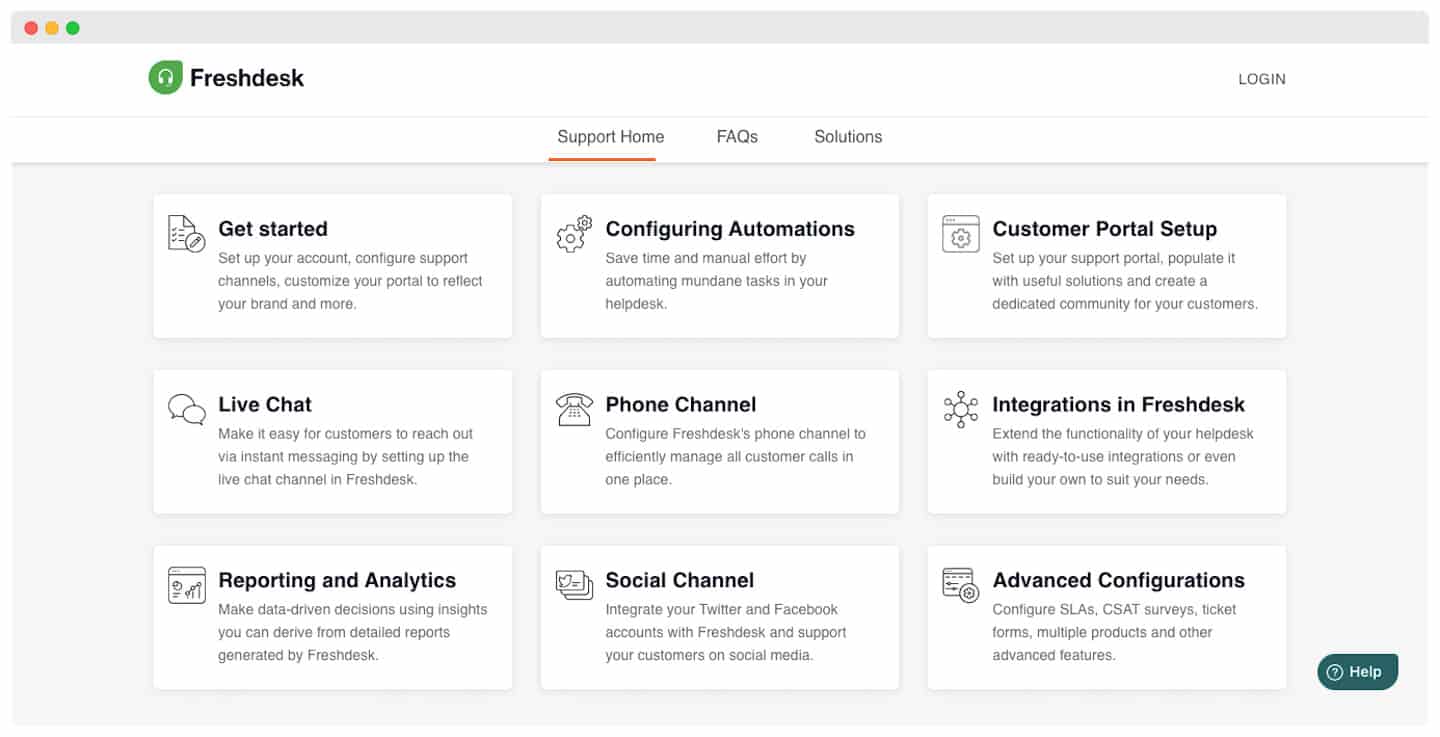Click the Phone Channel telephone icon
The height and width of the screenshot is (737, 1440).
[x=574, y=409]
